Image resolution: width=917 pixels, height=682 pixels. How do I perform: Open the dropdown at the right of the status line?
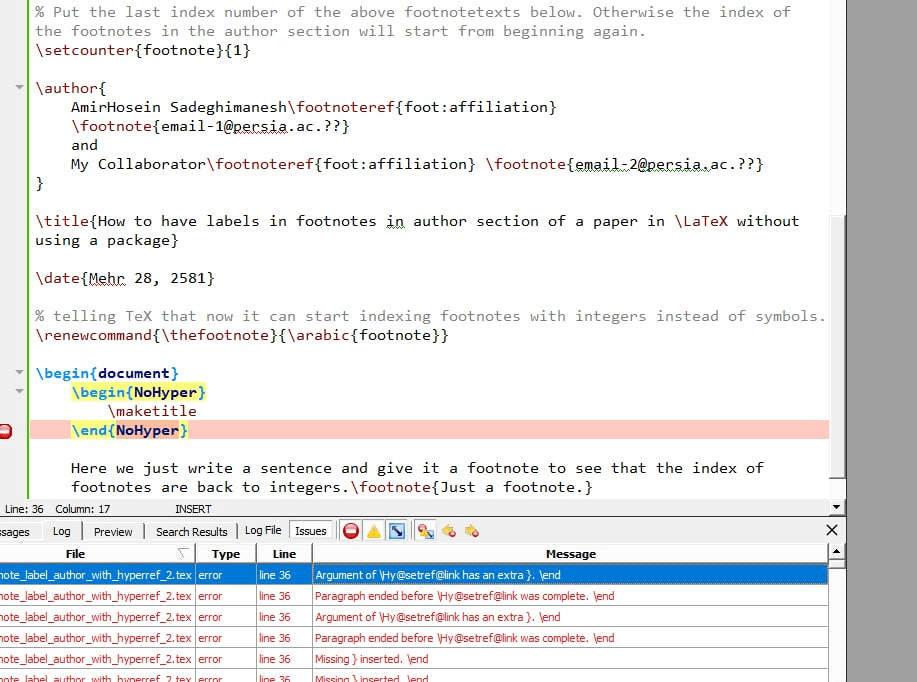pos(837,506)
